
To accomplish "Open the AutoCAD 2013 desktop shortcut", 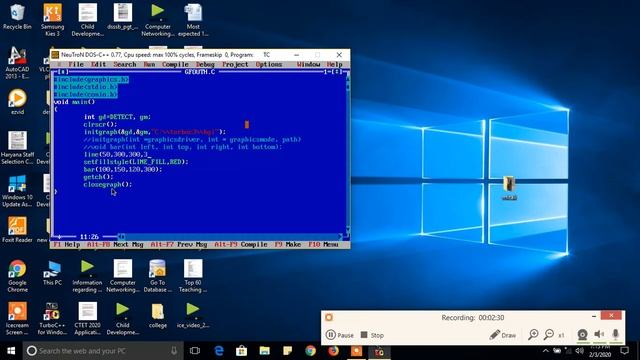I will pos(17,62).
